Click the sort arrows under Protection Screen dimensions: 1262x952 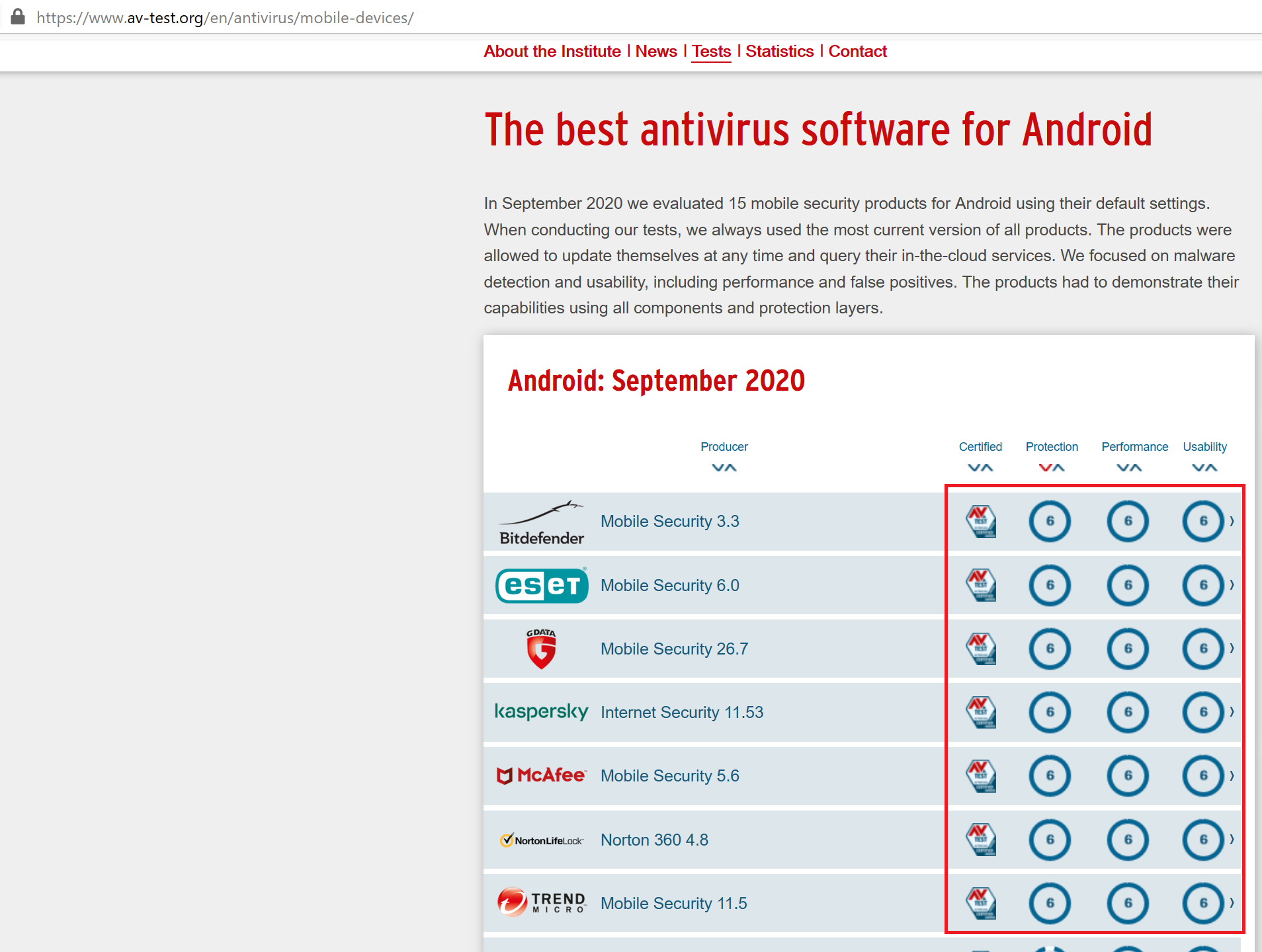pyautogui.click(x=1052, y=468)
